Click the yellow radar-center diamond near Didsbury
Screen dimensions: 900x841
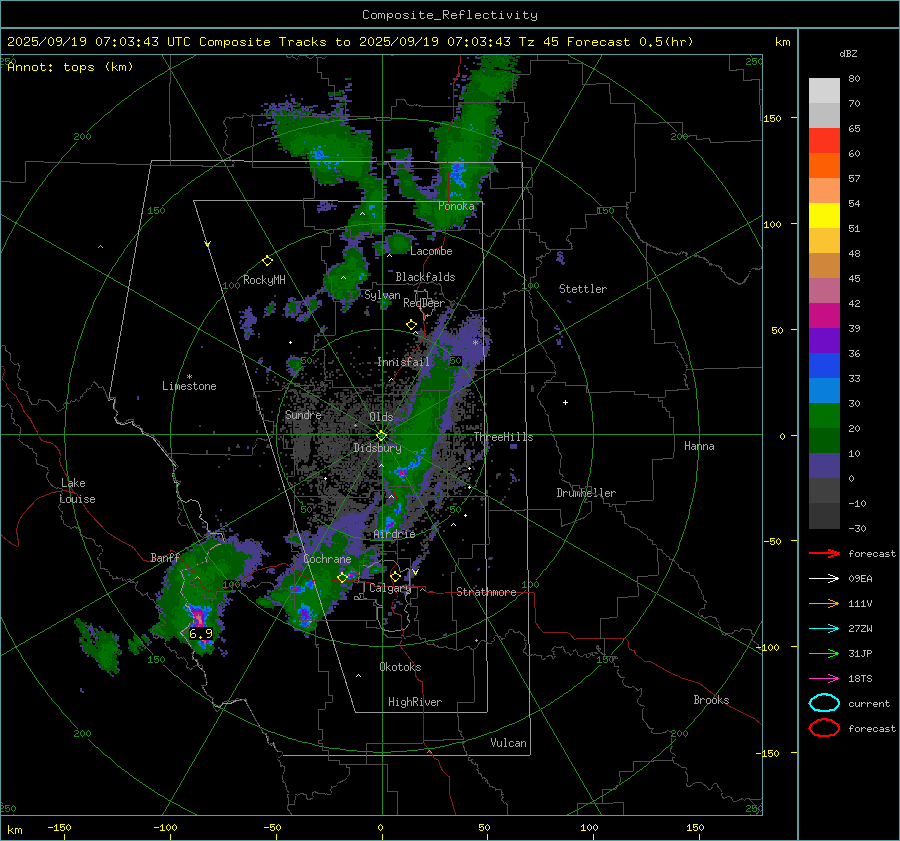(x=381, y=435)
